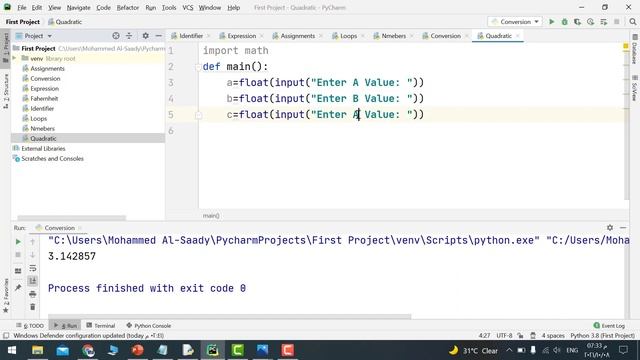Rerun program in Run panel
The height and width of the screenshot is (360, 640).
point(18,242)
